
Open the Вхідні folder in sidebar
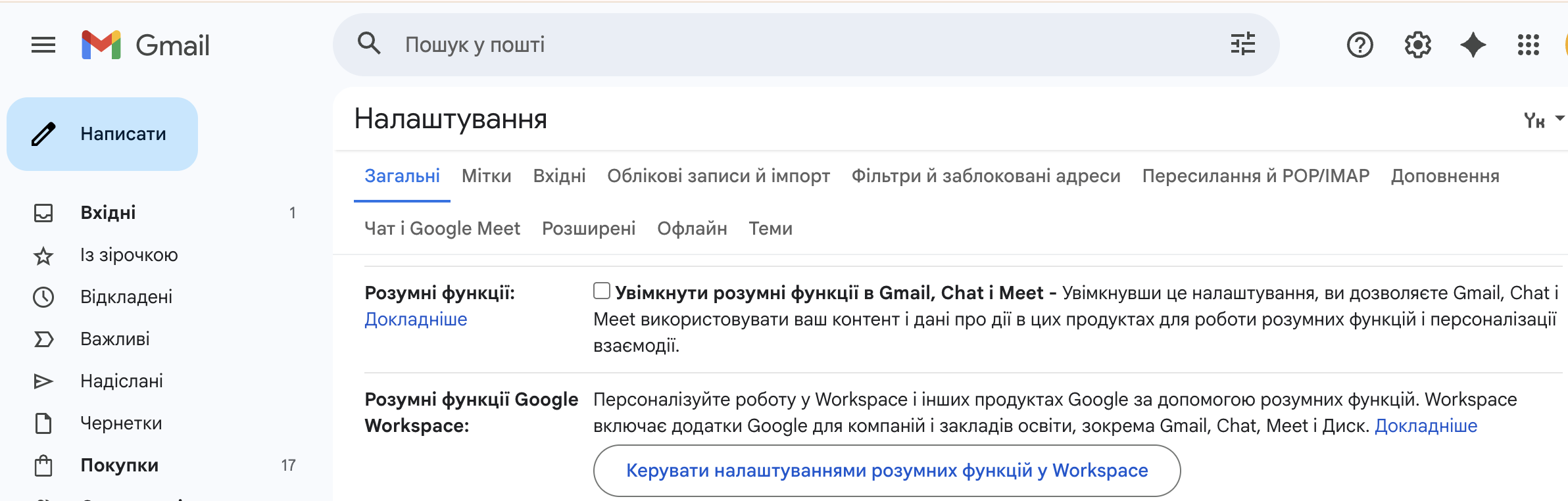(108, 212)
